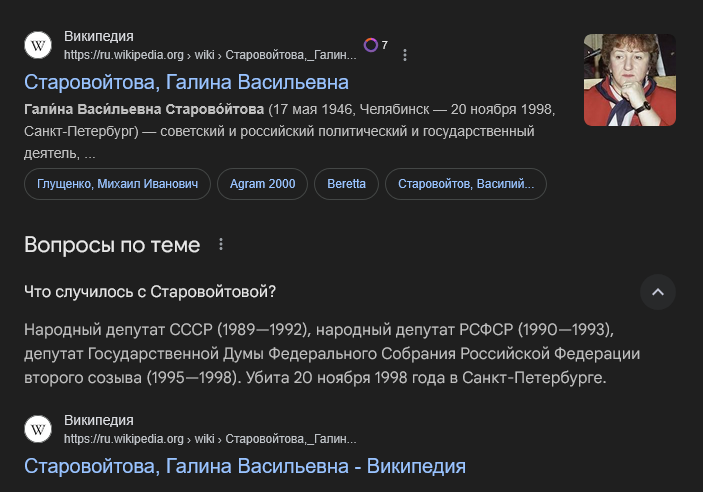Click the purple circle extension badge icon
This screenshot has width=703, height=492.
[x=371, y=45]
